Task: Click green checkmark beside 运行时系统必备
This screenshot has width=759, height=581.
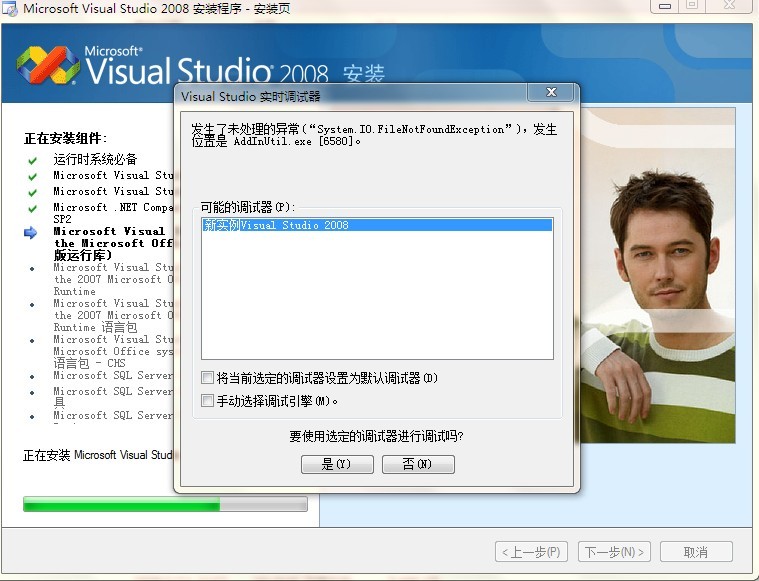Action: click(x=32, y=161)
